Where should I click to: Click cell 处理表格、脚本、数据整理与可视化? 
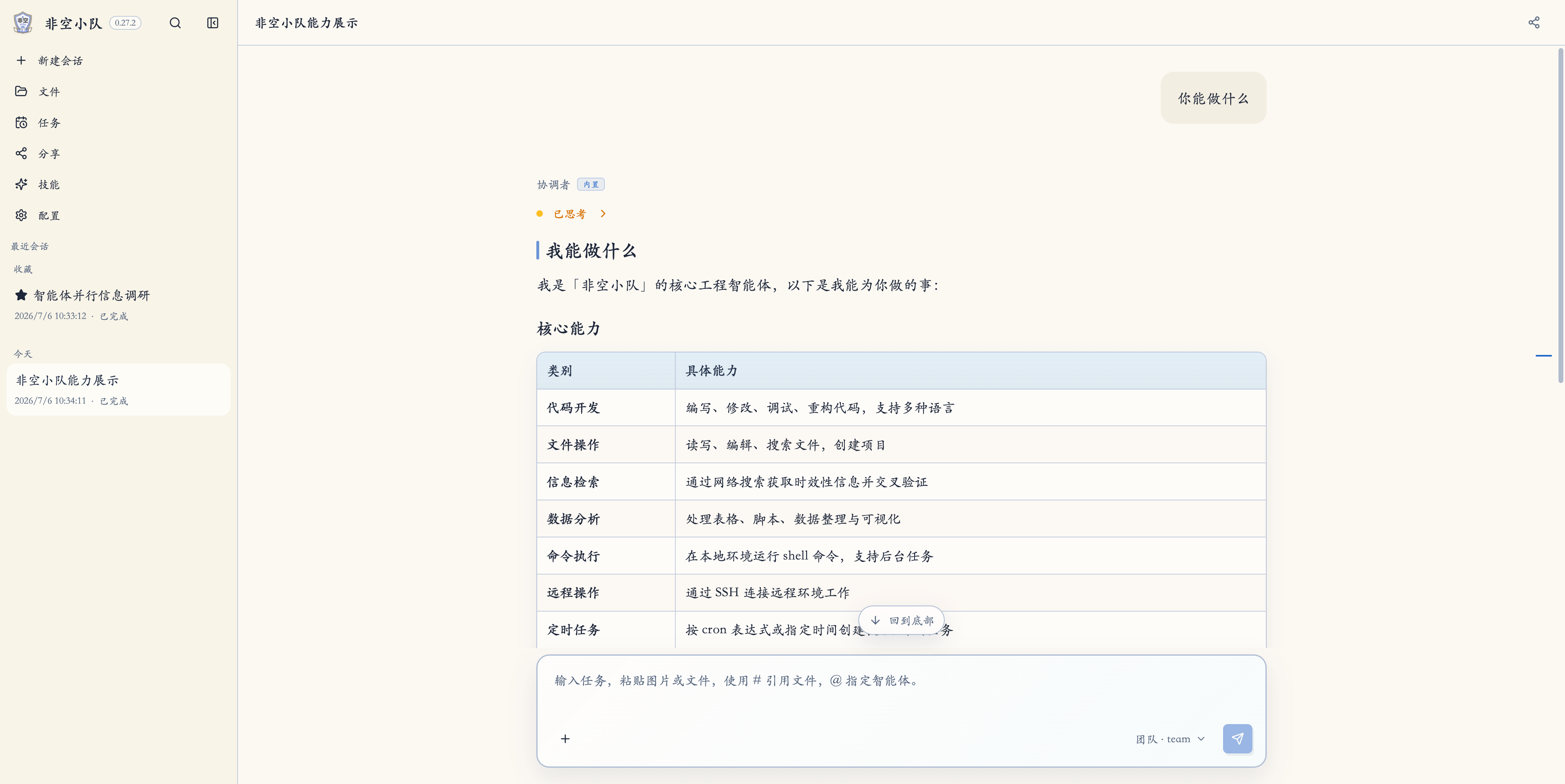click(970, 519)
